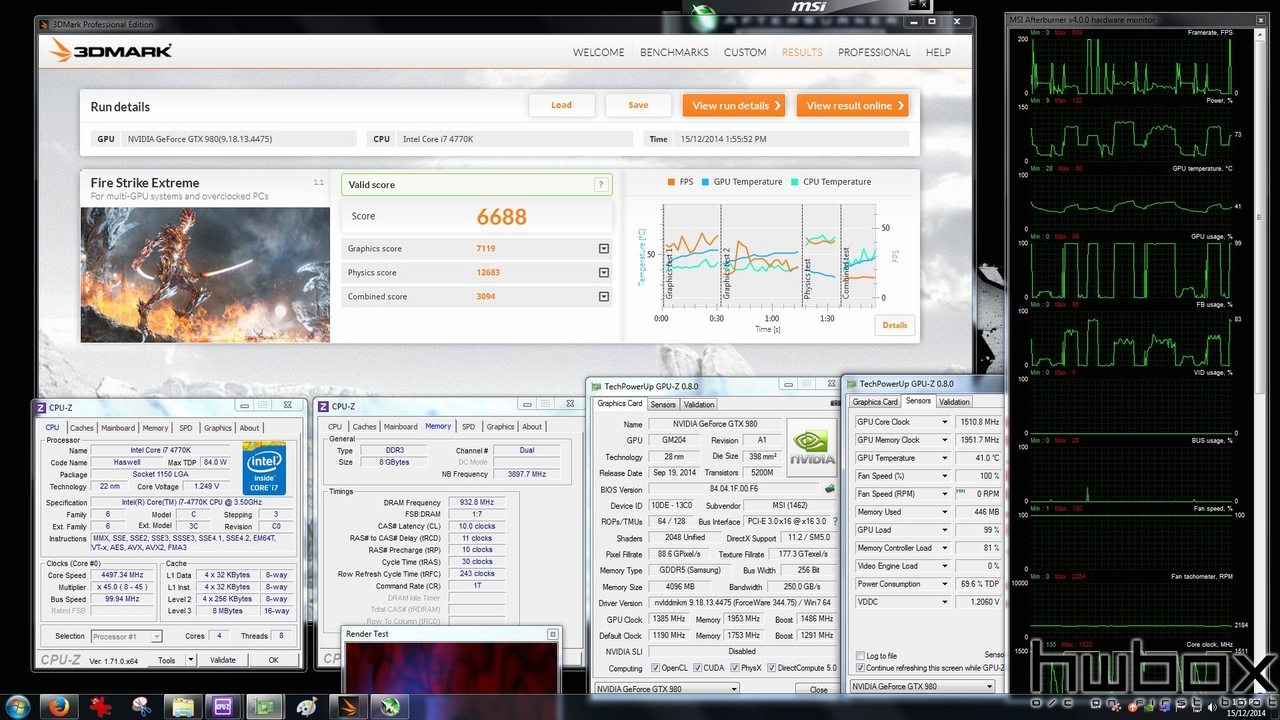Click the GPU-Z screenshot camera icon

[836, 403]
